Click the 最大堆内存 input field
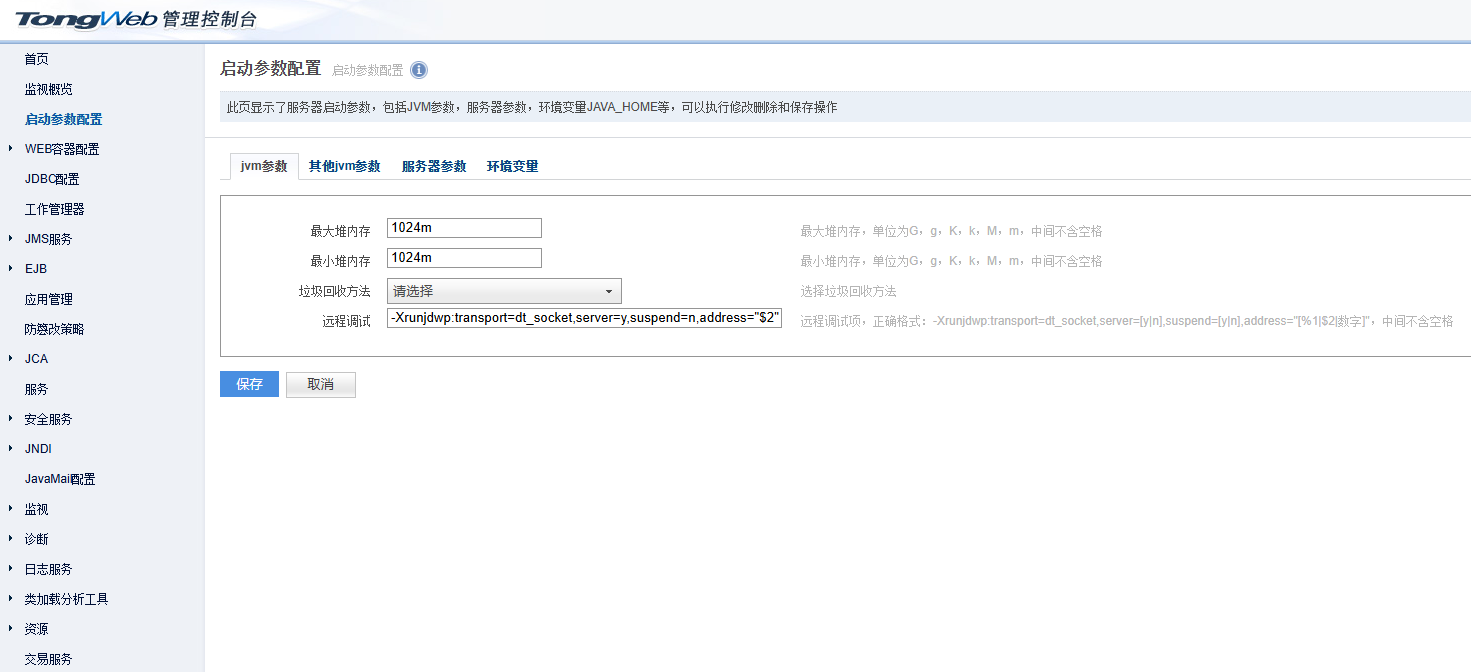The height and width of the screenshot is (672, 1471). (x=464, y=228)
